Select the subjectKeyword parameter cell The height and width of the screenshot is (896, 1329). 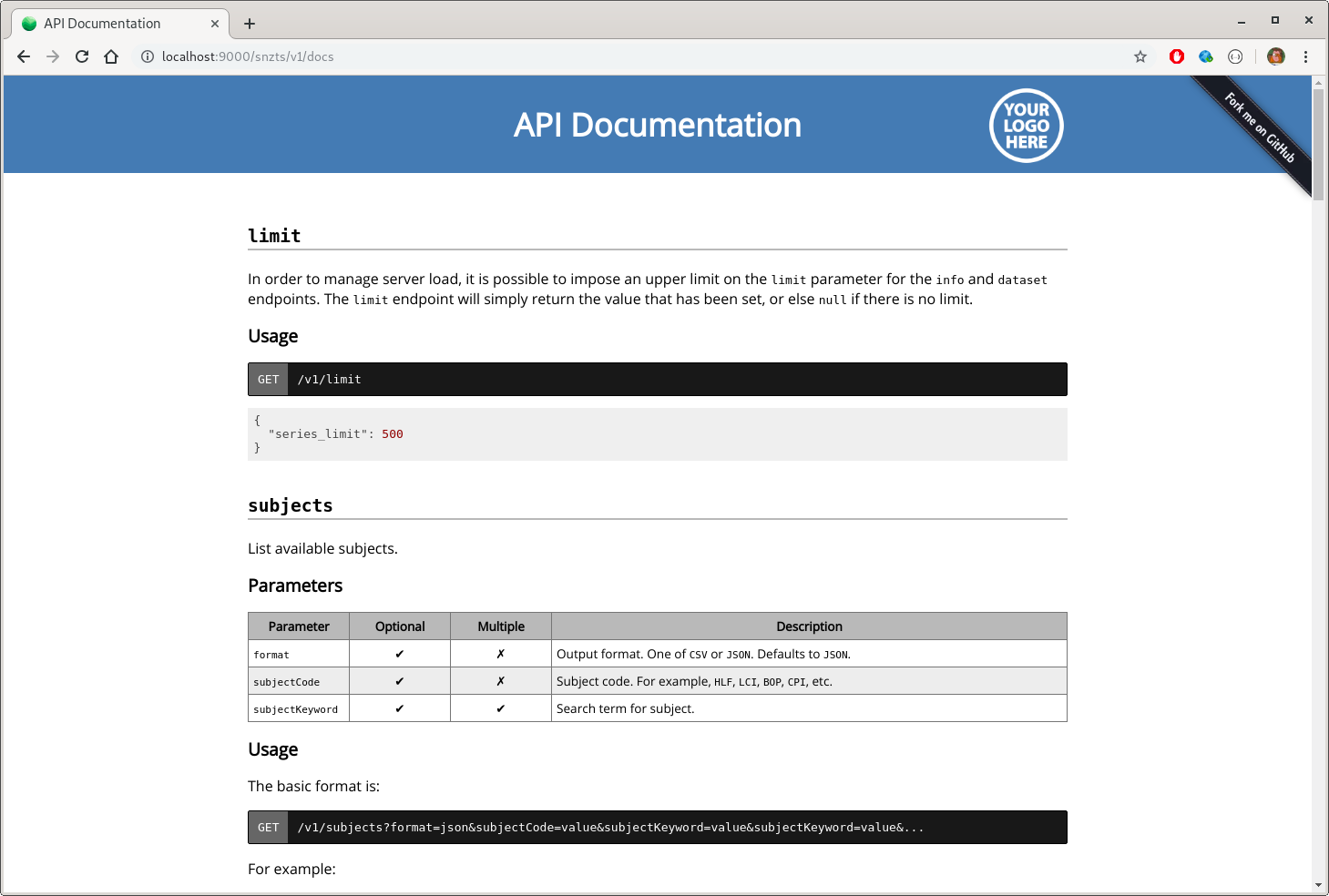click(299, 708)
